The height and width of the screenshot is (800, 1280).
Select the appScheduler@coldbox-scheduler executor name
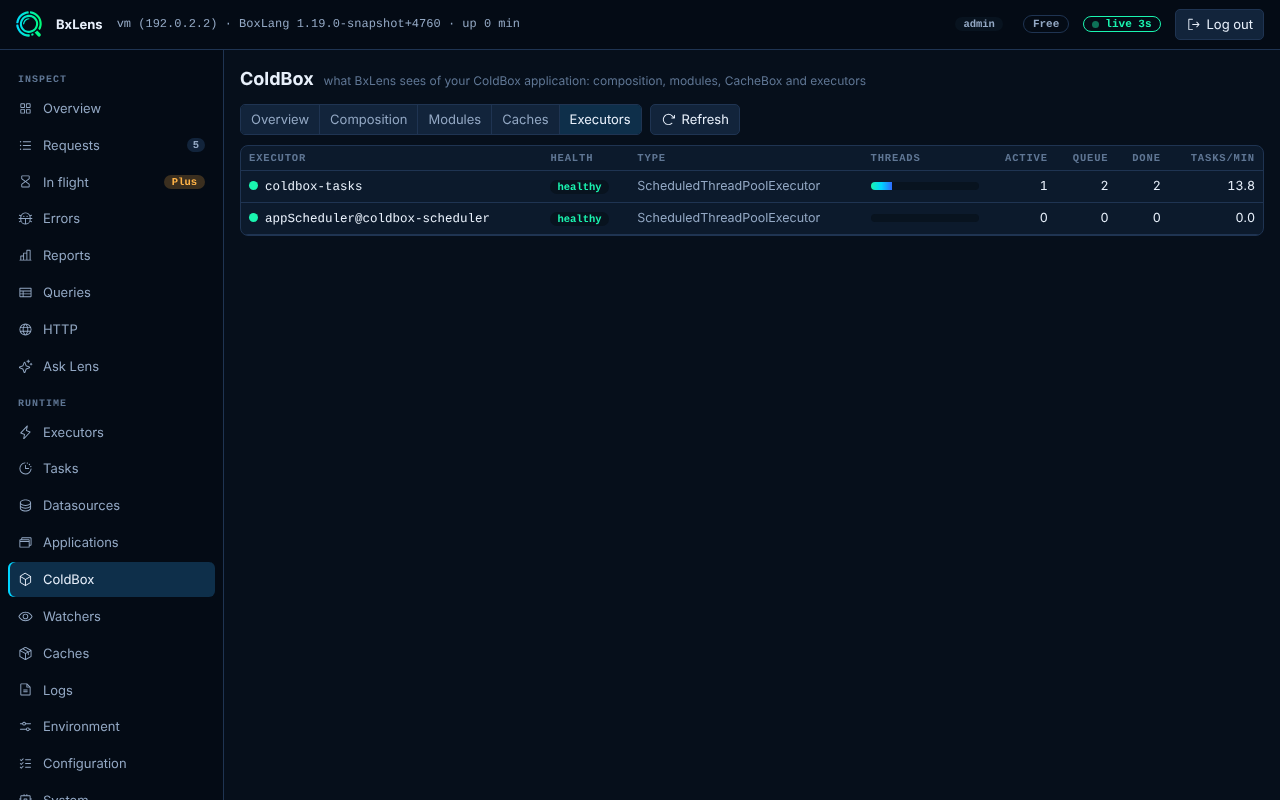(x=377, y=218)
